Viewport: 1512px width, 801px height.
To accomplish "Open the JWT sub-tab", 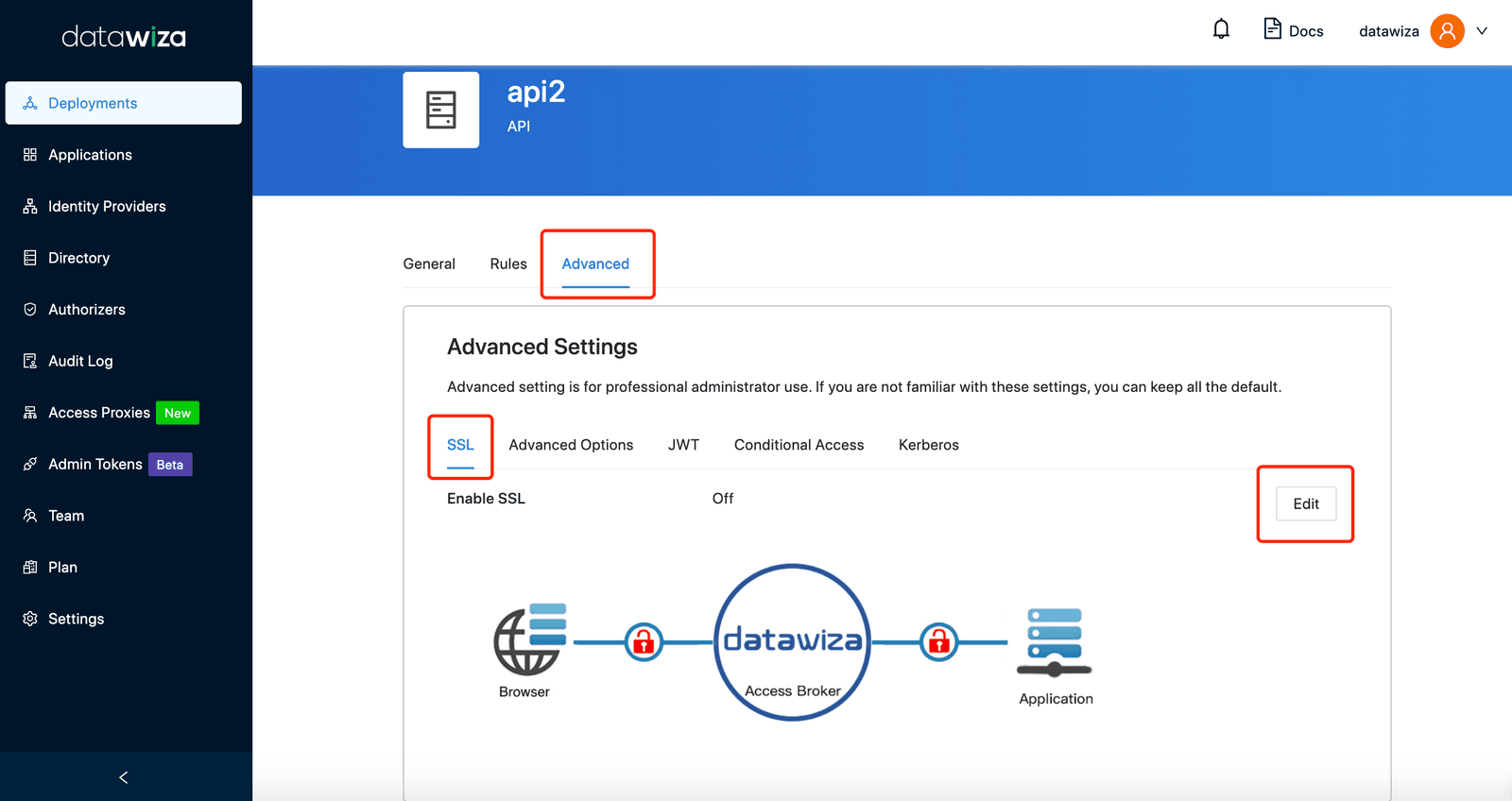I will tap(683, 445).
